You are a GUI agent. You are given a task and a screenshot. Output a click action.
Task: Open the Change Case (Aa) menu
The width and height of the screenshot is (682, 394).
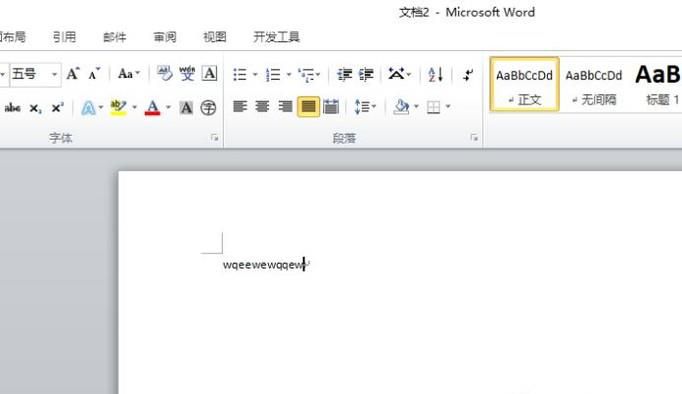click(x=129, y=74)
